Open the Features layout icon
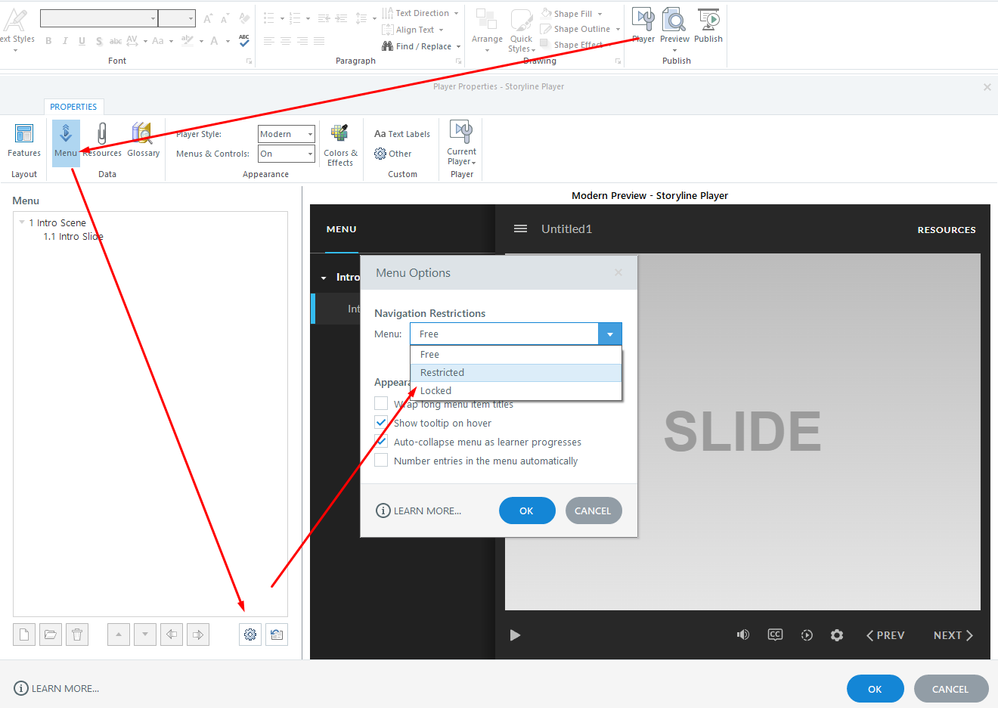Viewport: 998px width, 708px height. point(24,141)
